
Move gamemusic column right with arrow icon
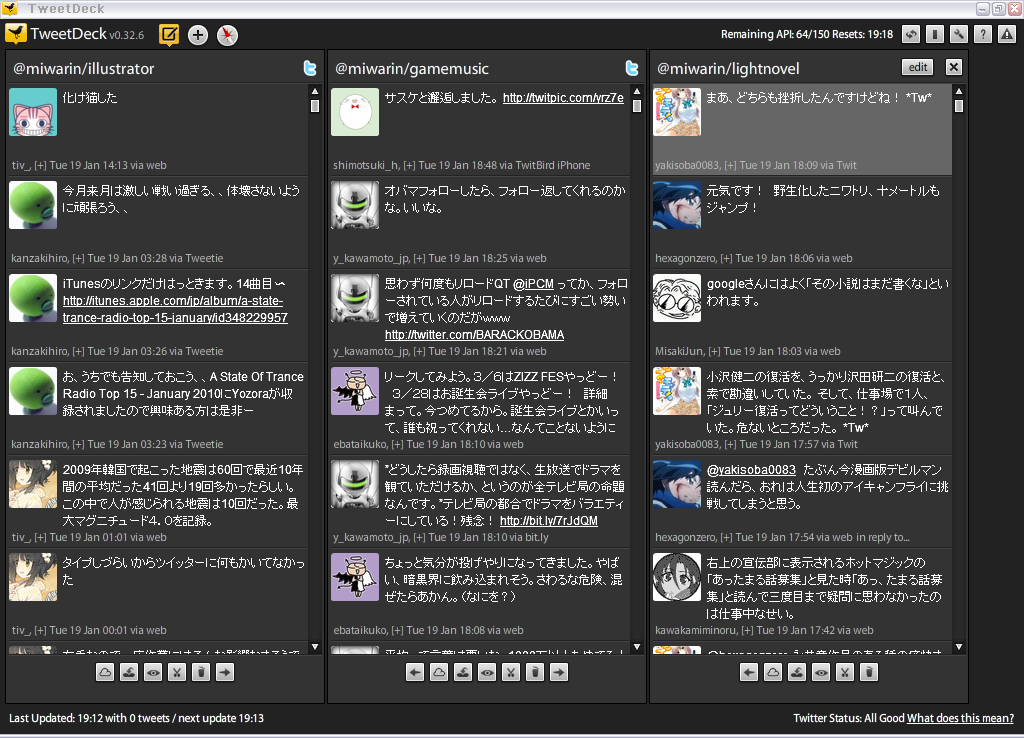point(559,672)
